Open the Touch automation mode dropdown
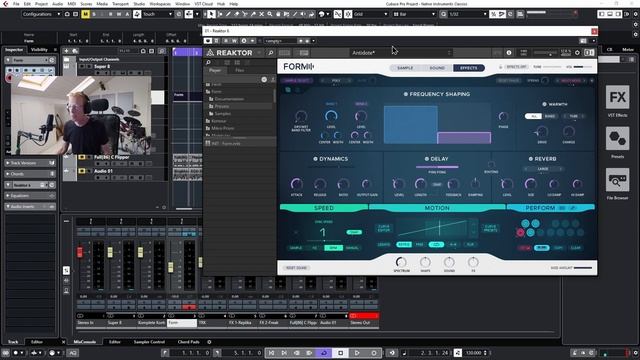This screenshot has width=640, height=360. point(158,14)
